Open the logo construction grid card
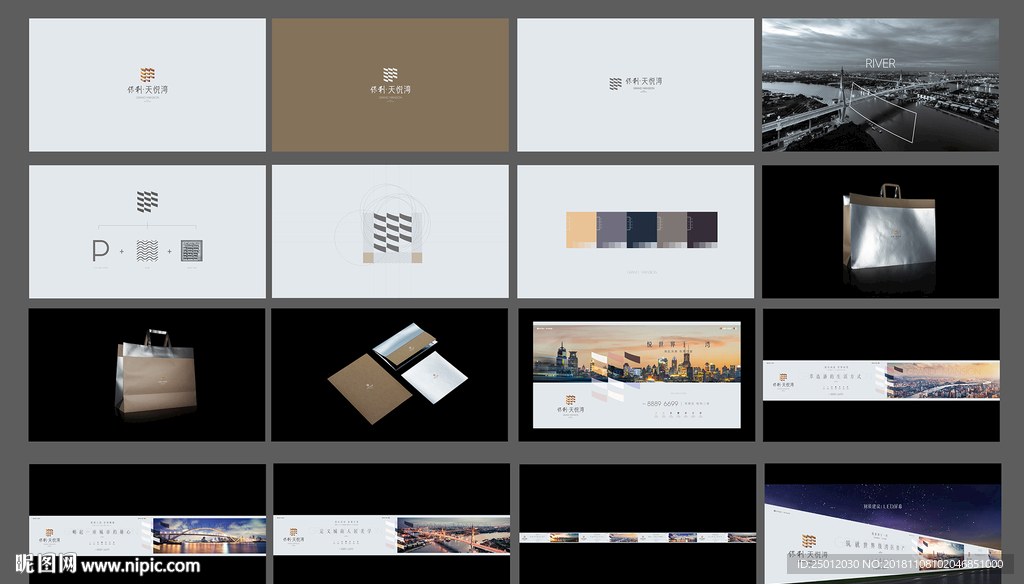The height and width of the screenshot is (584, 1024). tap(390, 231)
